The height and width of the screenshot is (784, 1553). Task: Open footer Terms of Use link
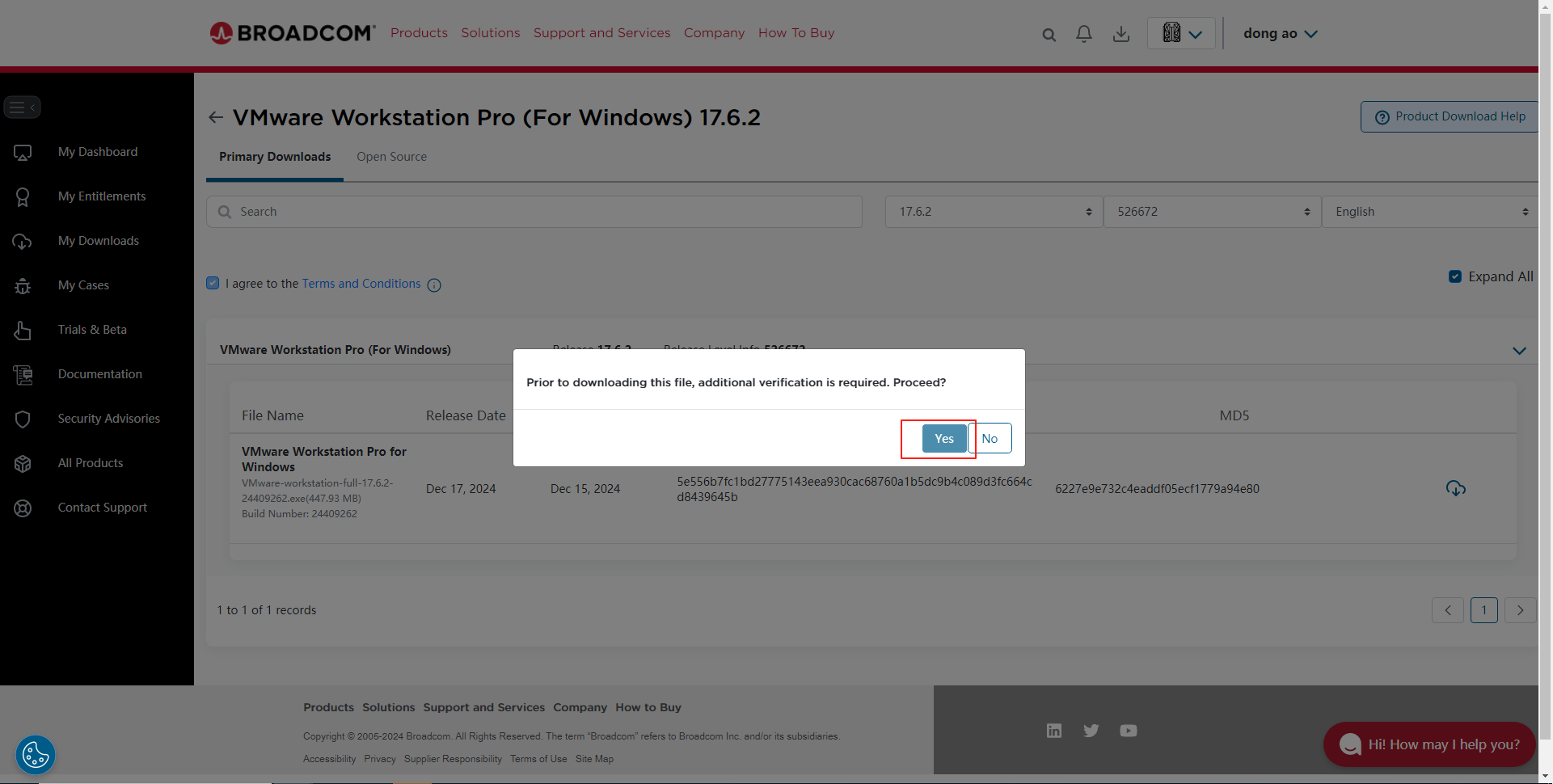[x=538, y=759]
